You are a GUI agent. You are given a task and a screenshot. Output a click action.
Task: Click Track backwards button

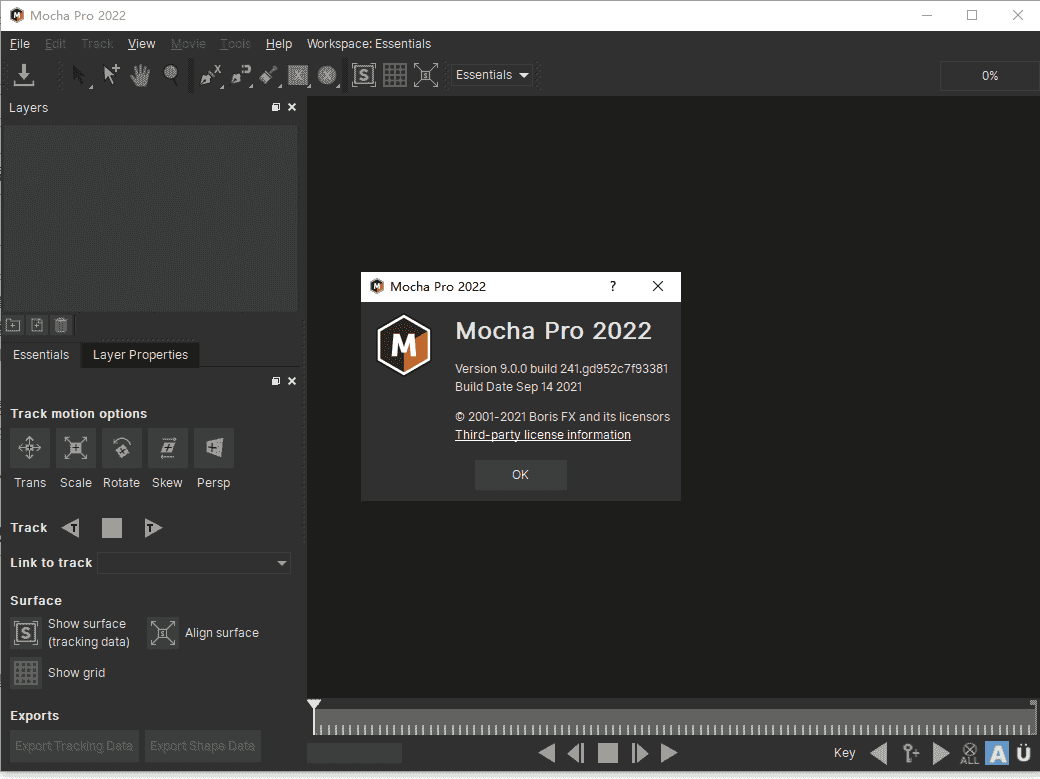coord(71,528)
